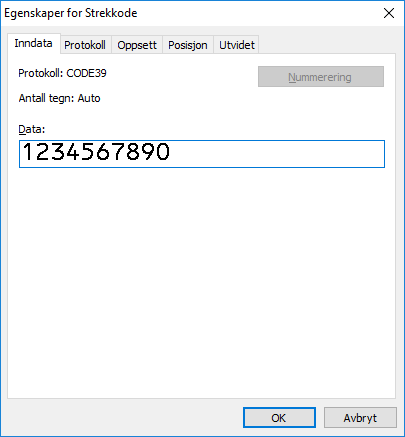Screen dimensions: 405x437
Task: Click the digits 1234567890 in Data field
Action: [x=96, y=152]
